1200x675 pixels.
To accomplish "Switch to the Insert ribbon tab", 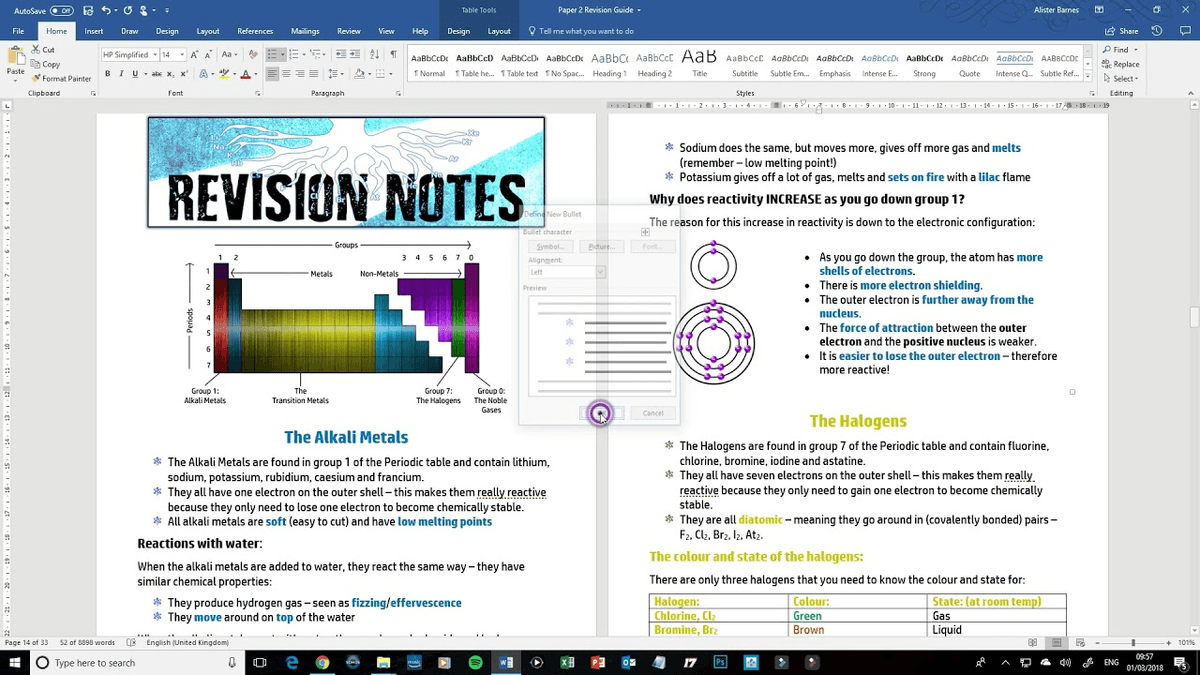I will pyautogui.click(x=94, y=31).
